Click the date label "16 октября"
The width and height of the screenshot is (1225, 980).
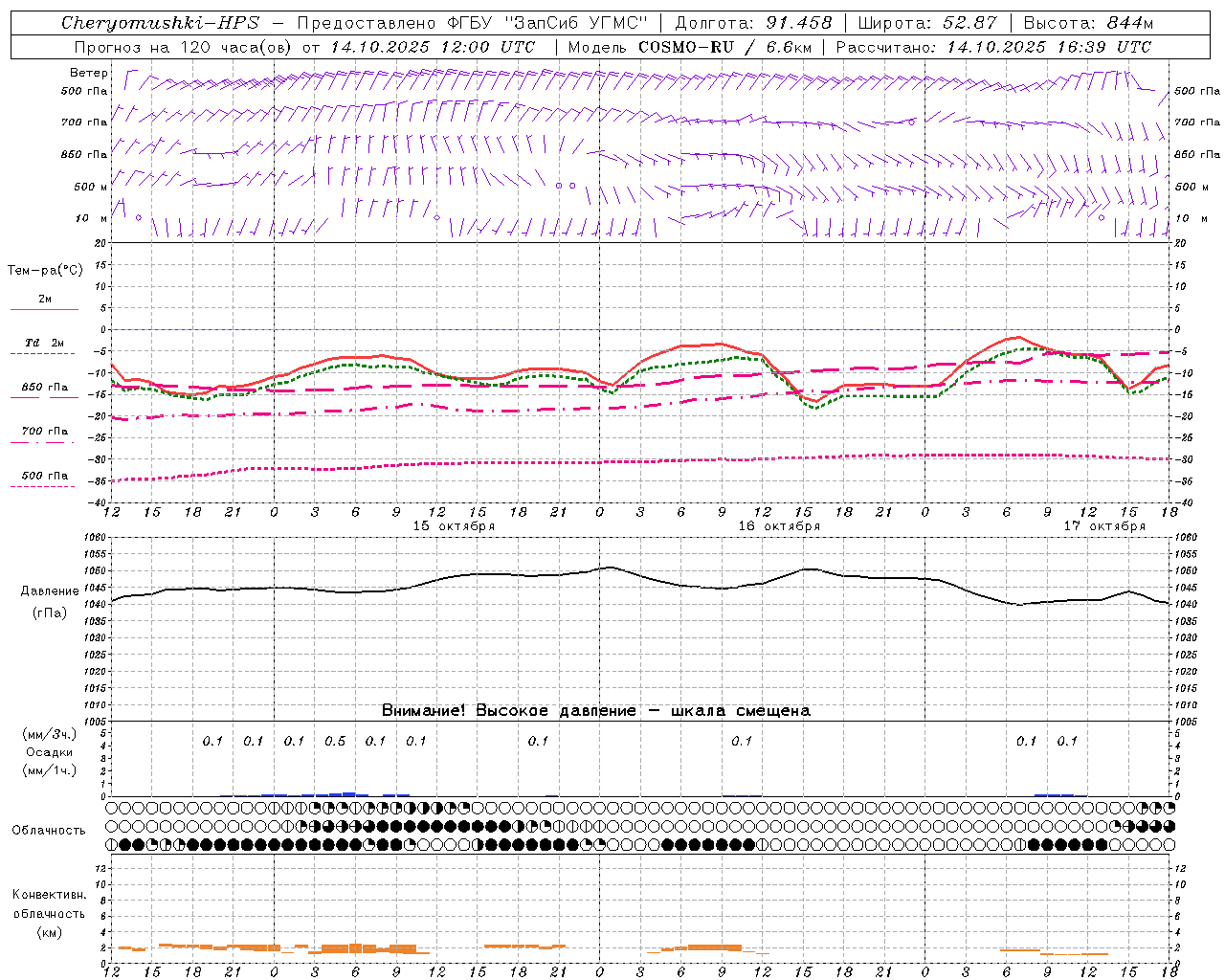(779, 526)
